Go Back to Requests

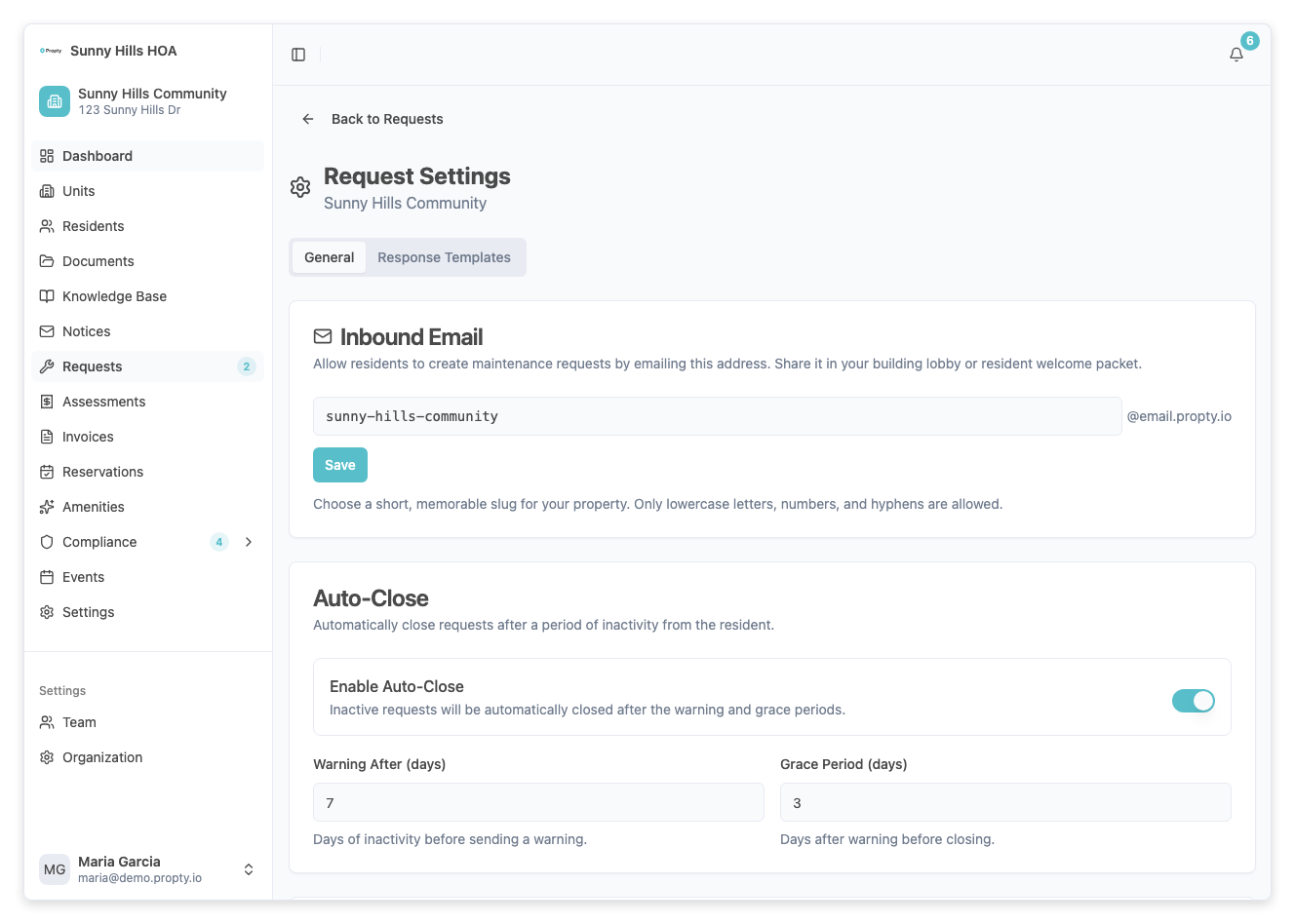click(386, 118)
